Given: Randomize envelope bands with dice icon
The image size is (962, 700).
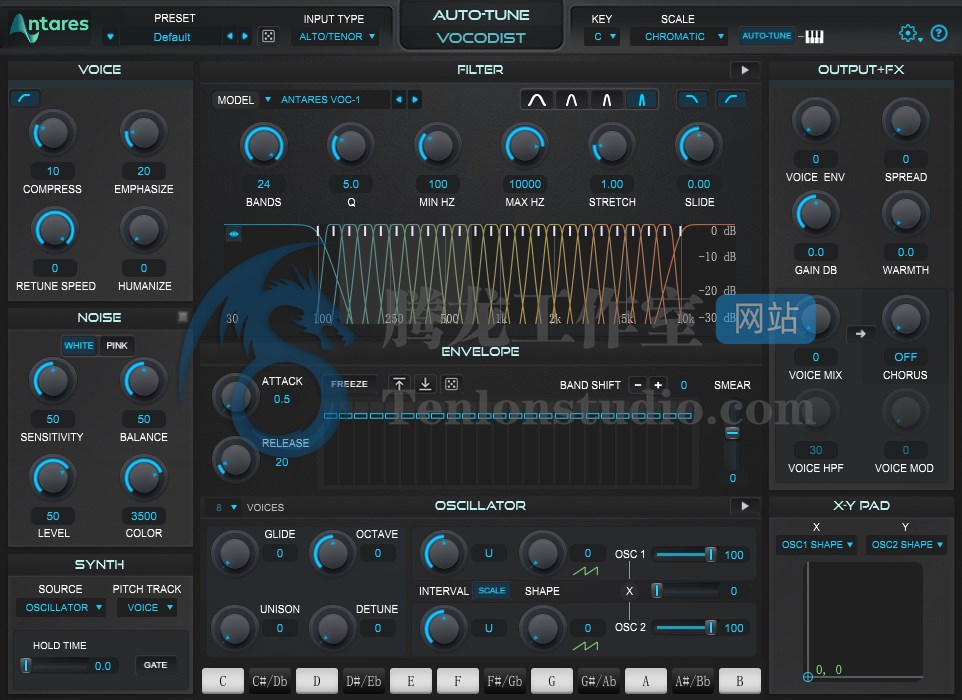Looking at the screenshot, I should tap(452, 384).
